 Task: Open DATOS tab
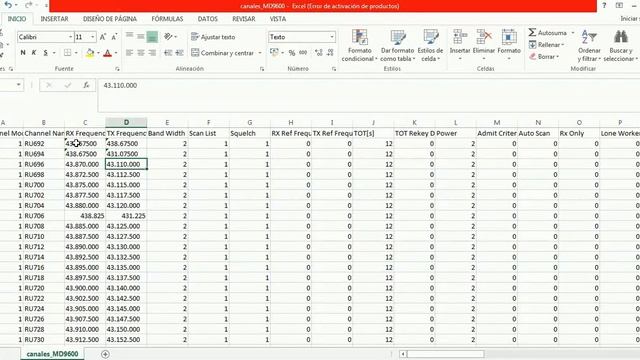tap(207, 19)
